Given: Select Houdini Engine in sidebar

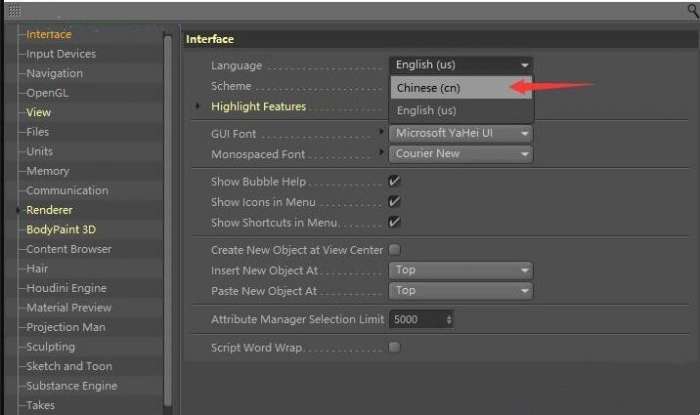Looking at the screenshot, I should [66, 288].
